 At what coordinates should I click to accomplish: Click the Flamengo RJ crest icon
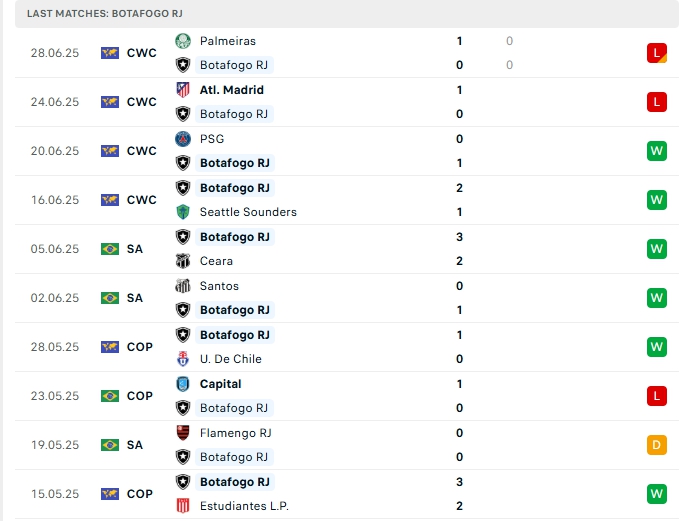[183, 433]
